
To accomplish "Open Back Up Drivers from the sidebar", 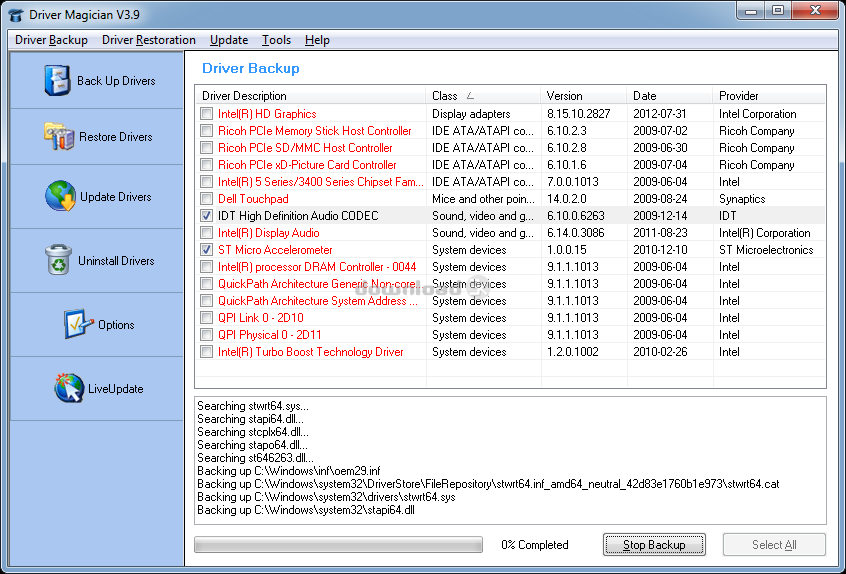I will pos(97,81).
